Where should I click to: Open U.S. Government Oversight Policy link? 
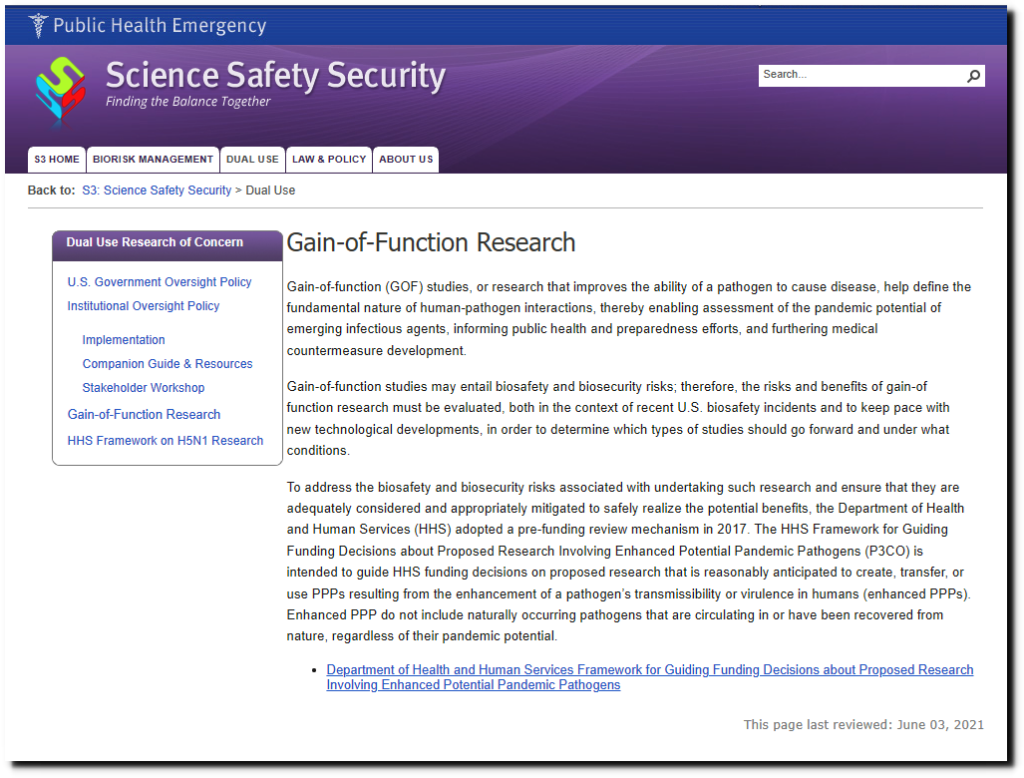(159, 282)
